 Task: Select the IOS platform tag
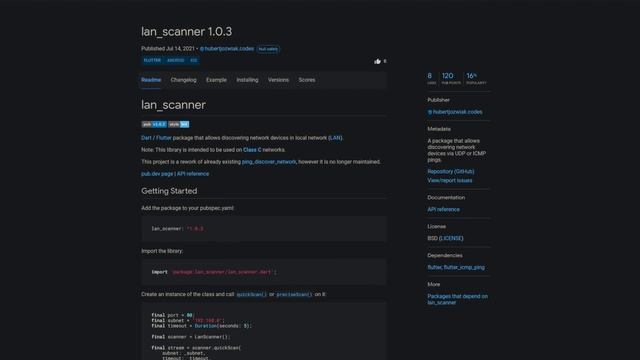click(x=193, y=60)
